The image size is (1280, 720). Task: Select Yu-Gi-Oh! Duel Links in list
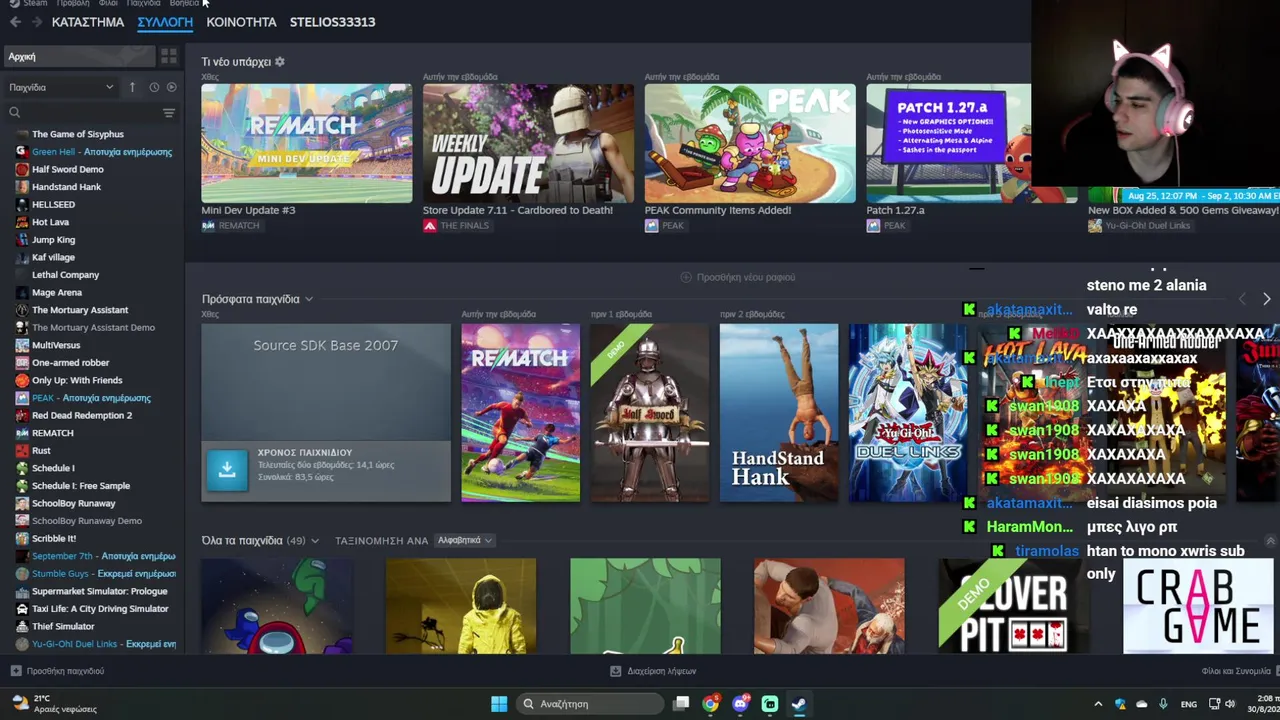[103, 644]
